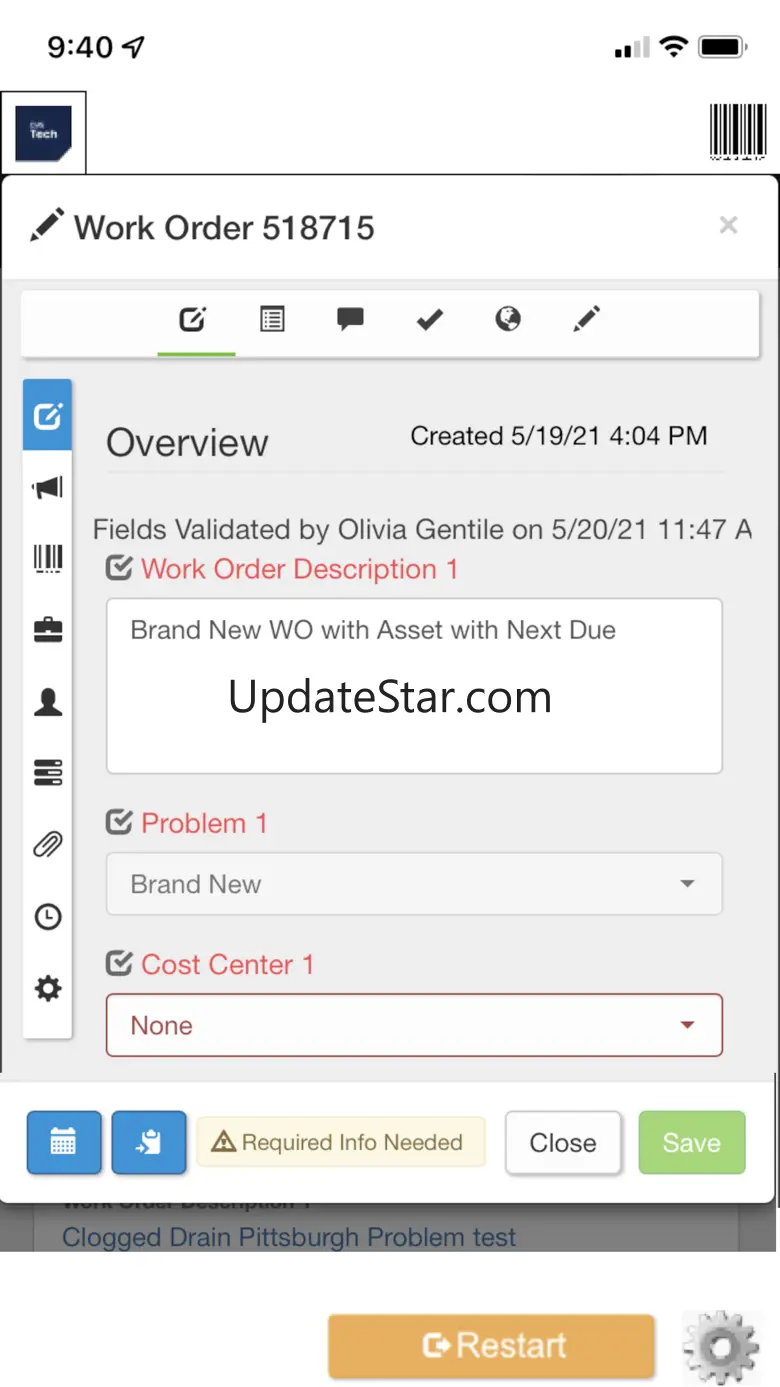Open attachments paperclip icon in sidebar
The height and width of the screenshot is (1387, 780).
[48, 845]
